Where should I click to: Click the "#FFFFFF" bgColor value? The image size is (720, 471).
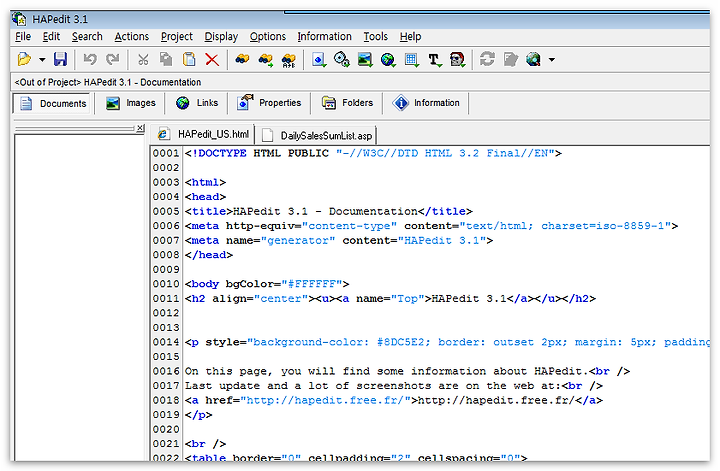(312, 284)
